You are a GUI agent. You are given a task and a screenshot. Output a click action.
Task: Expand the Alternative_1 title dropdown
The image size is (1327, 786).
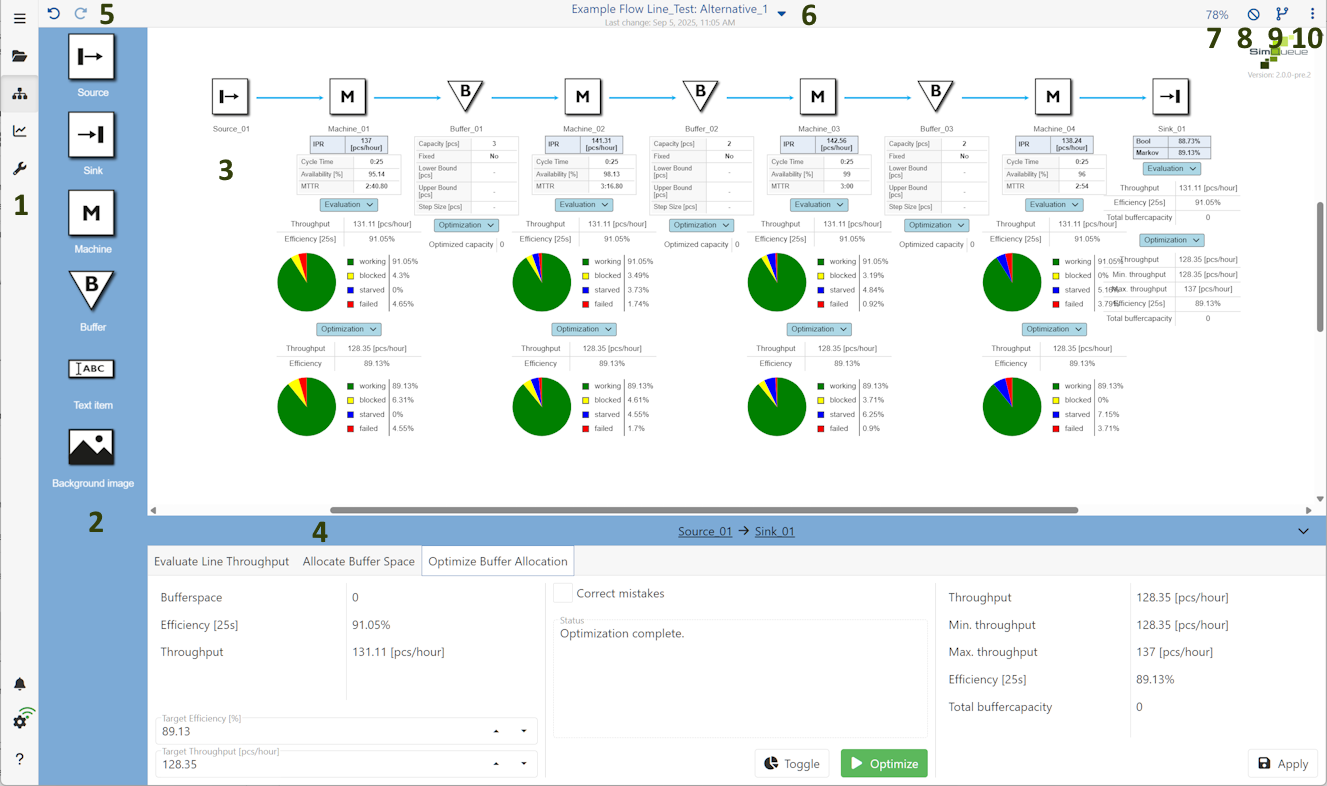[x=782, y=14]
